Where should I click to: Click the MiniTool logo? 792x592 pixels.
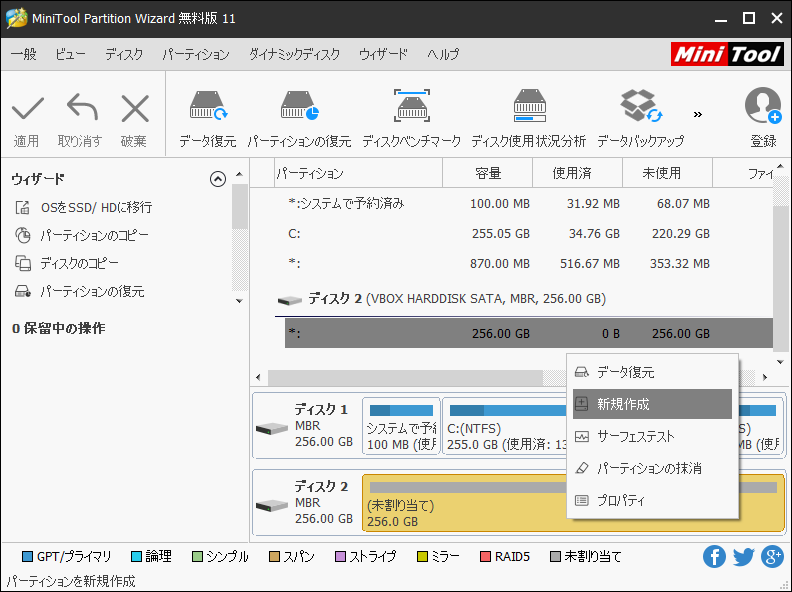click(x=727, y=54)
